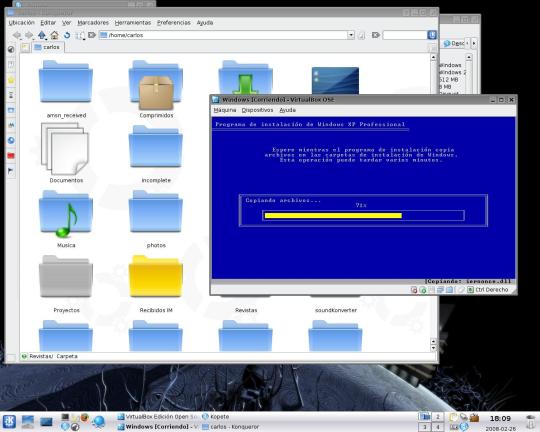540x432 pixels.
Task: Open a new tab with the tab-bar button
Action: point(25,47)
